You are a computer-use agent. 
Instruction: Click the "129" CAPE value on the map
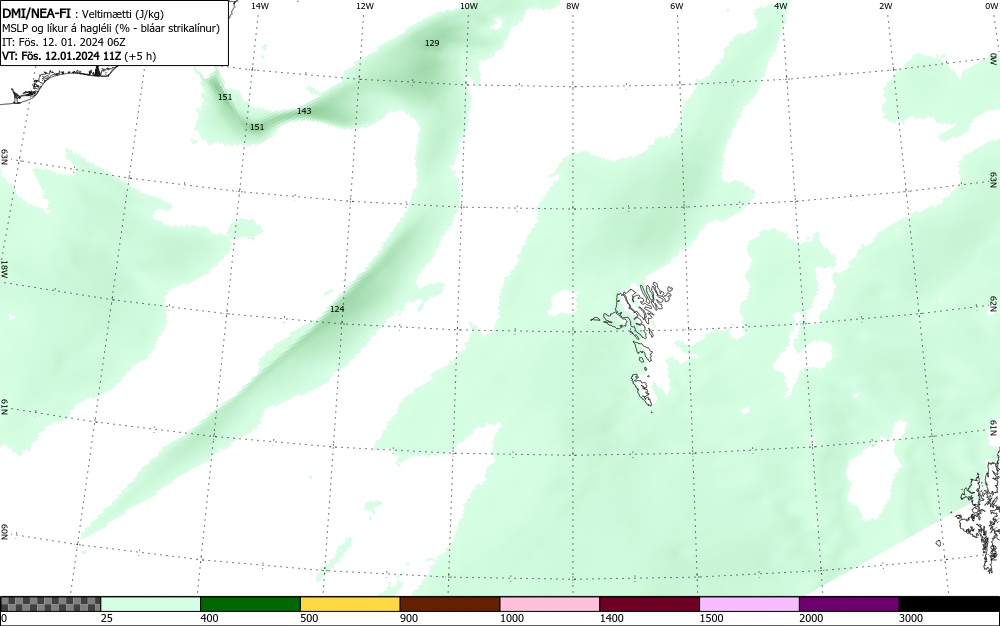432,43
